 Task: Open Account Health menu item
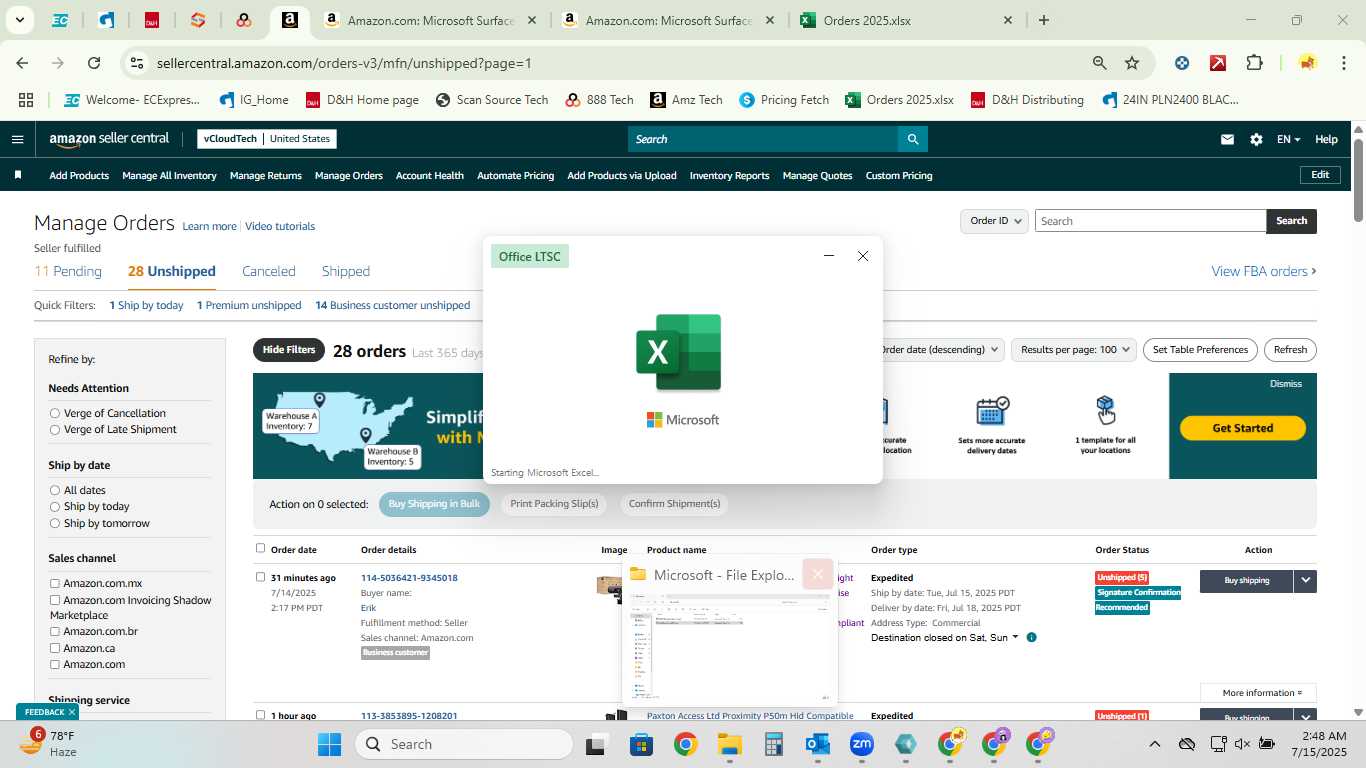(x=430, y=175)
